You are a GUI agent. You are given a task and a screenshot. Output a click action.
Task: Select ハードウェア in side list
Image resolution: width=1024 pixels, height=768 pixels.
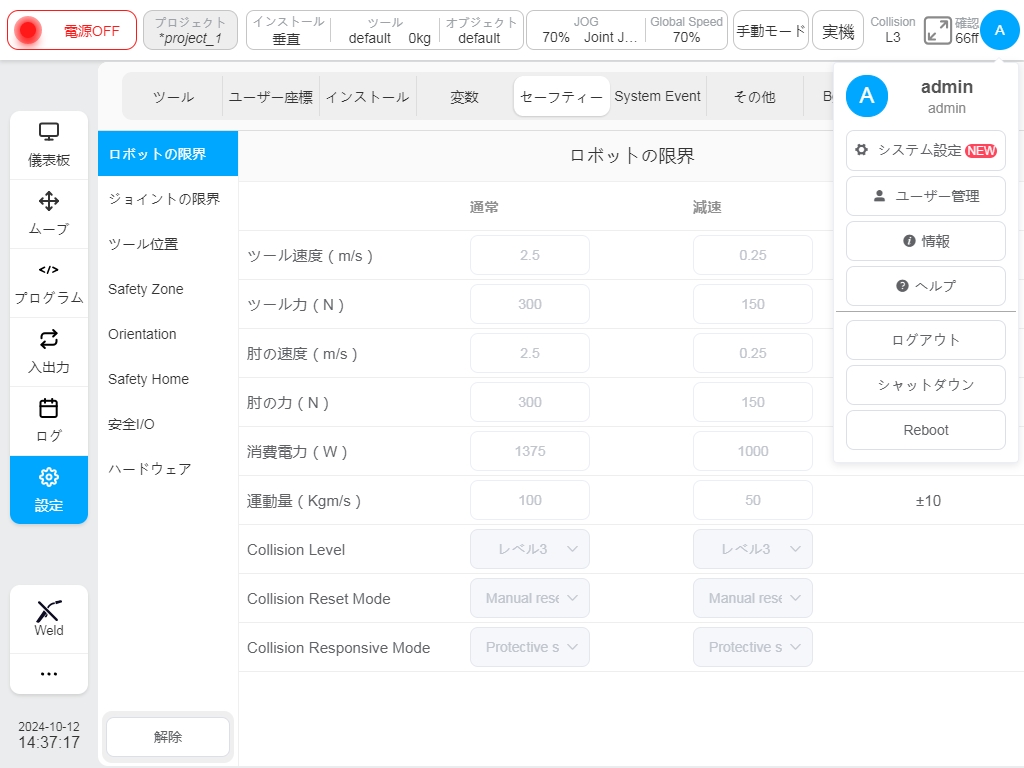pyautogui.click(x=168, y=470)
